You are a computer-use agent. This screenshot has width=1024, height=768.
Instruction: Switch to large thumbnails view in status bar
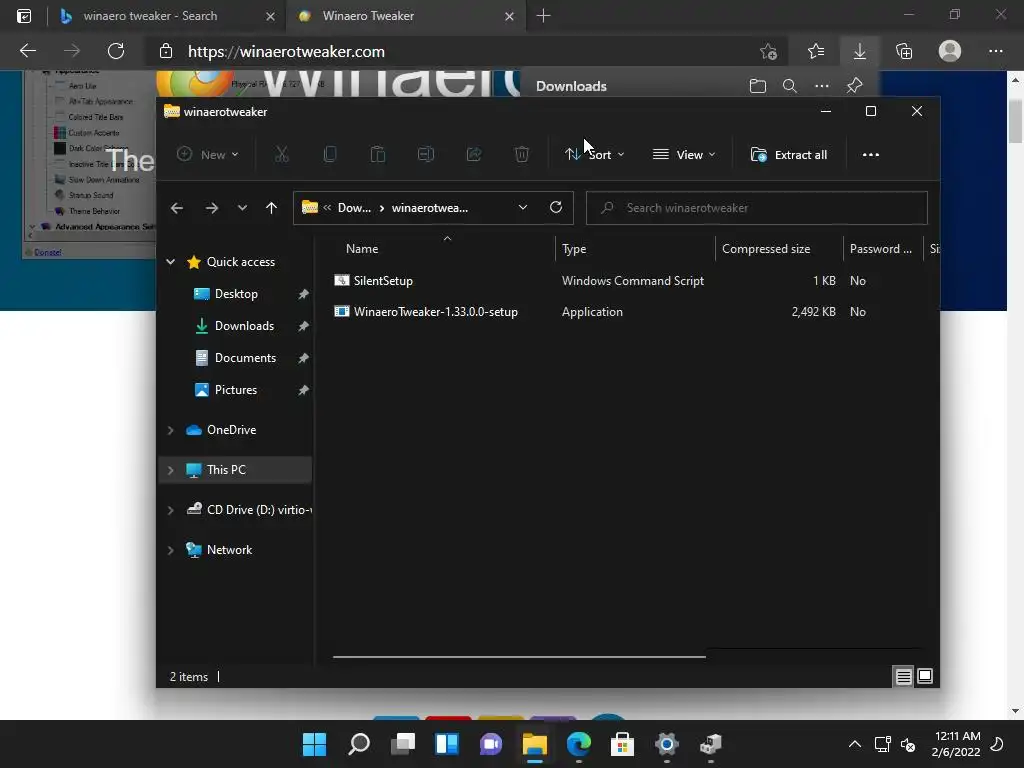(x=925, y=677)
